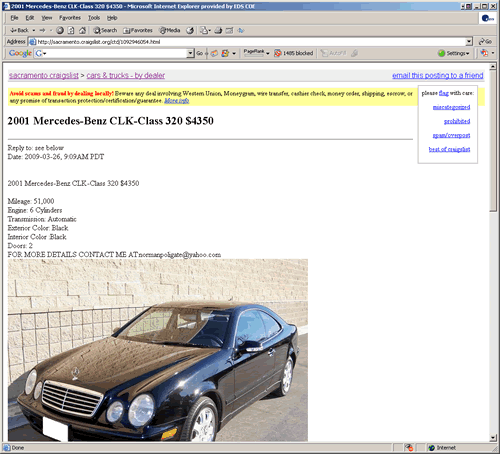Expand the Google search box history dropdown

coord(190,53)
